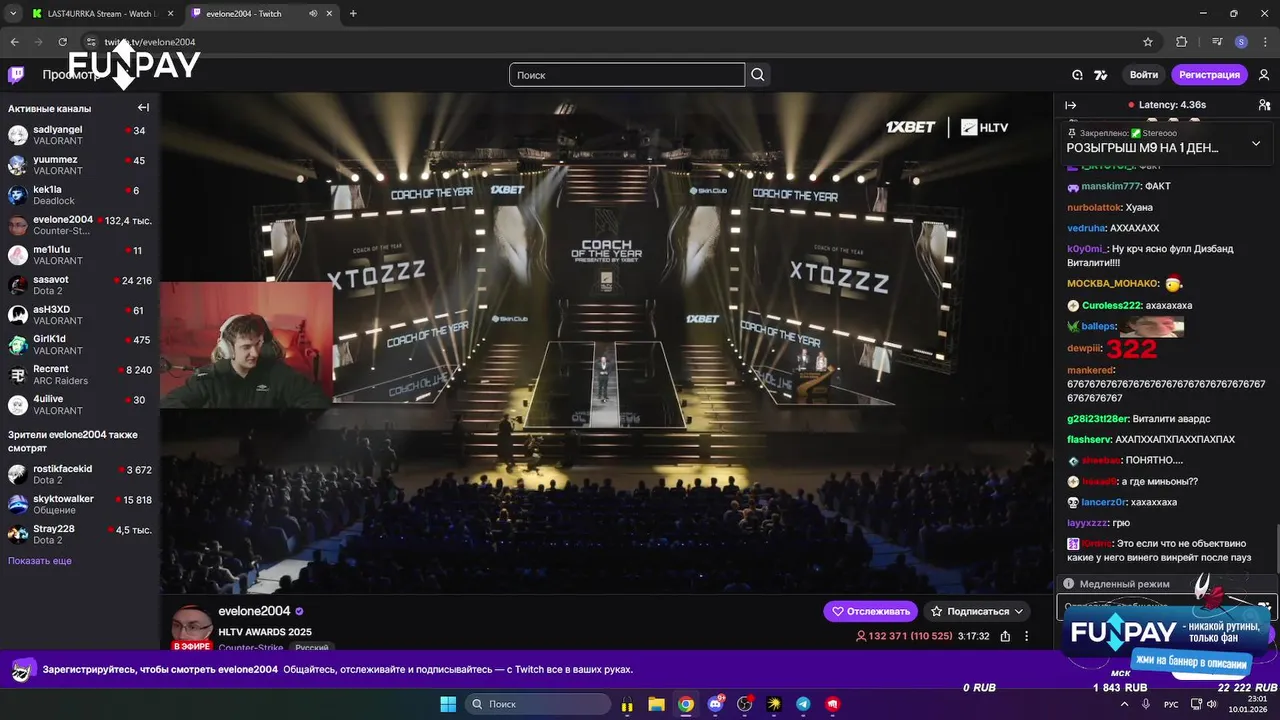Viewport: 1280px width, 720px height.
Task: Click the browser address bar URL
Action: 150,42
